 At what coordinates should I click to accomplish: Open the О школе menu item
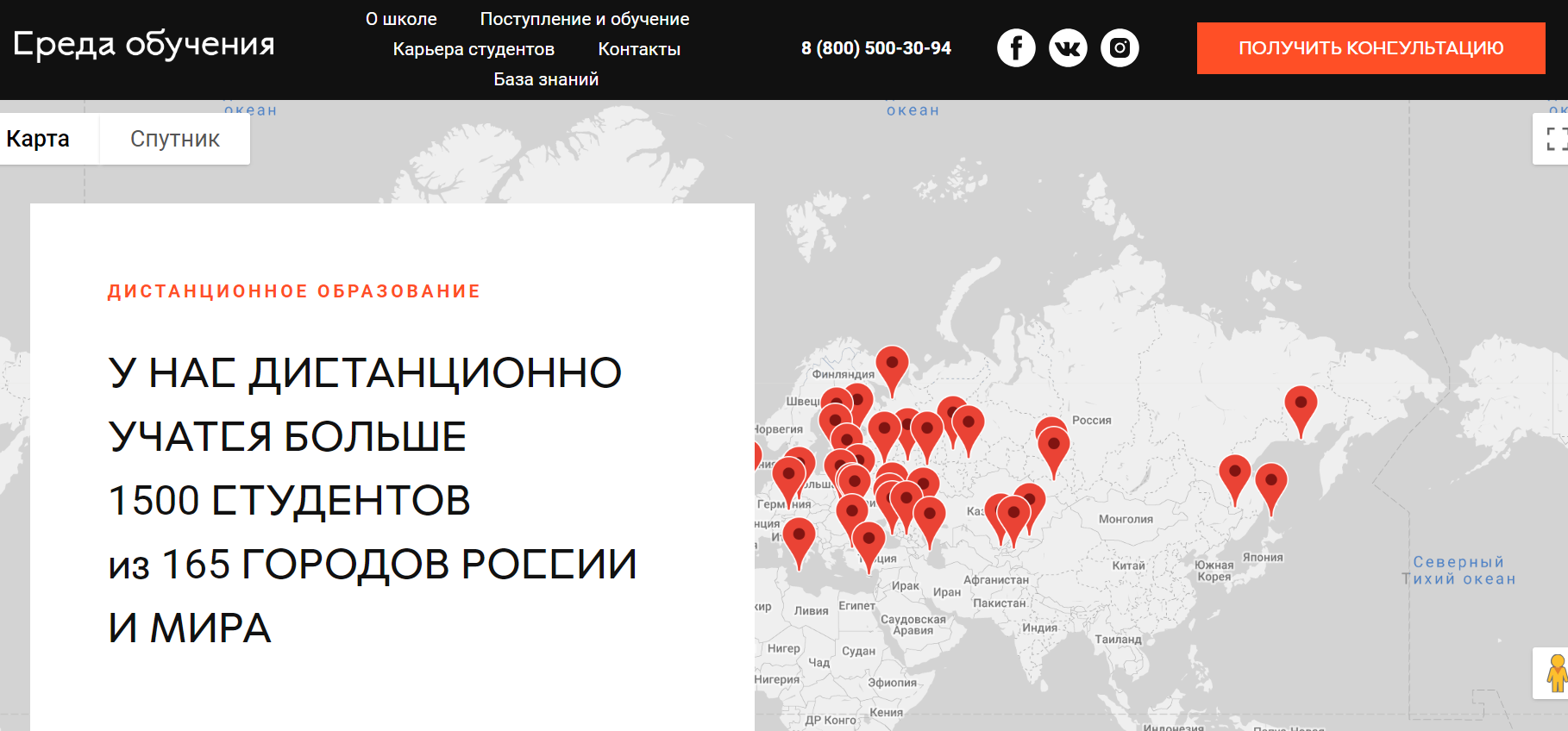pos(401,19)
